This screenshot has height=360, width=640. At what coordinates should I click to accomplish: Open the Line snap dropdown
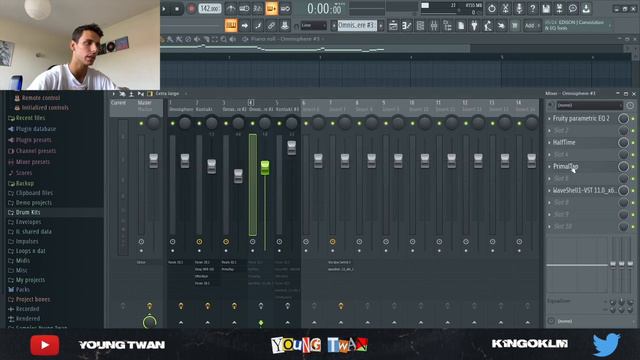tap(313, 26)
